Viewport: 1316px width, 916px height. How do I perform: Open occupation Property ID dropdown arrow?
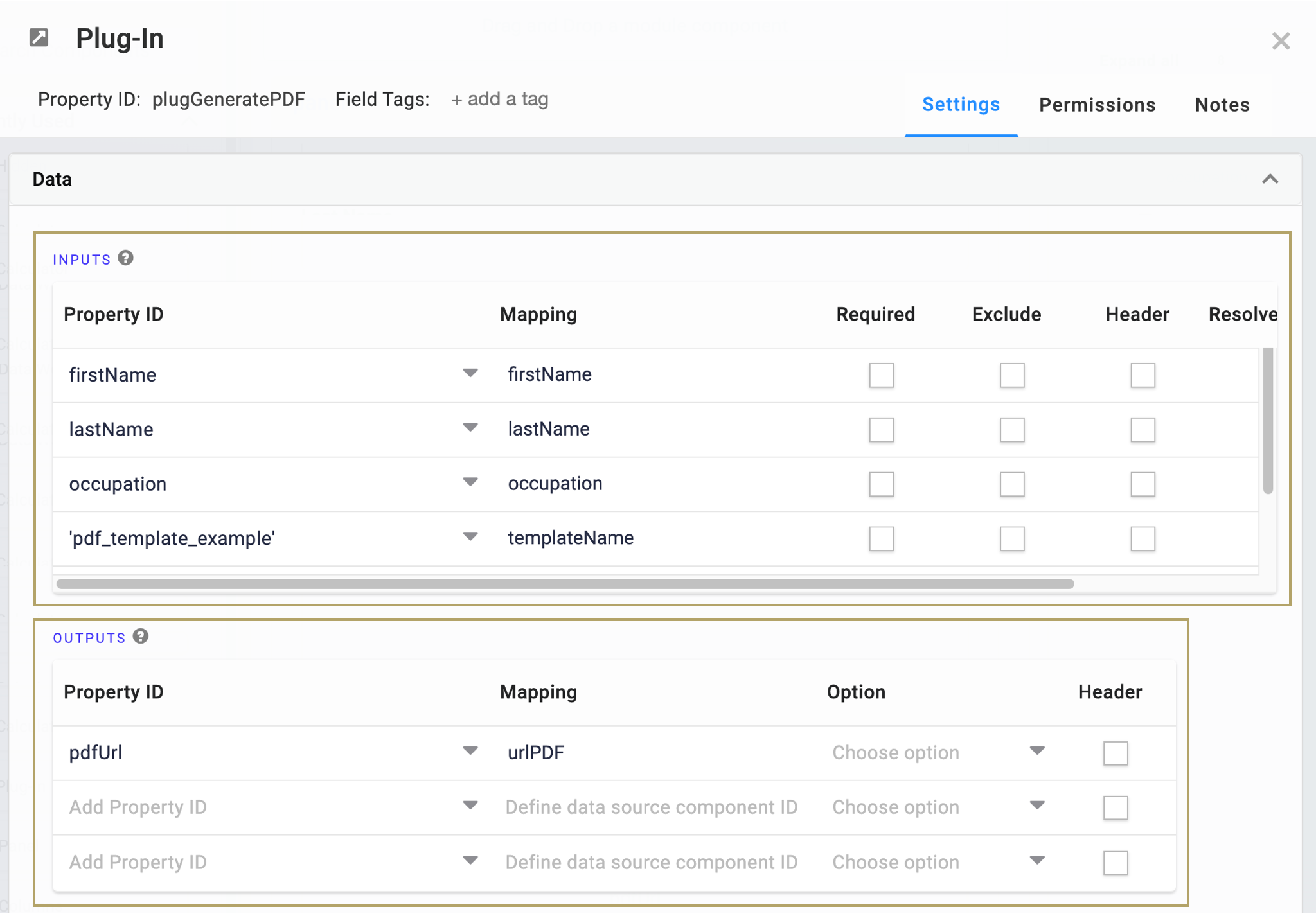[470, 482]
